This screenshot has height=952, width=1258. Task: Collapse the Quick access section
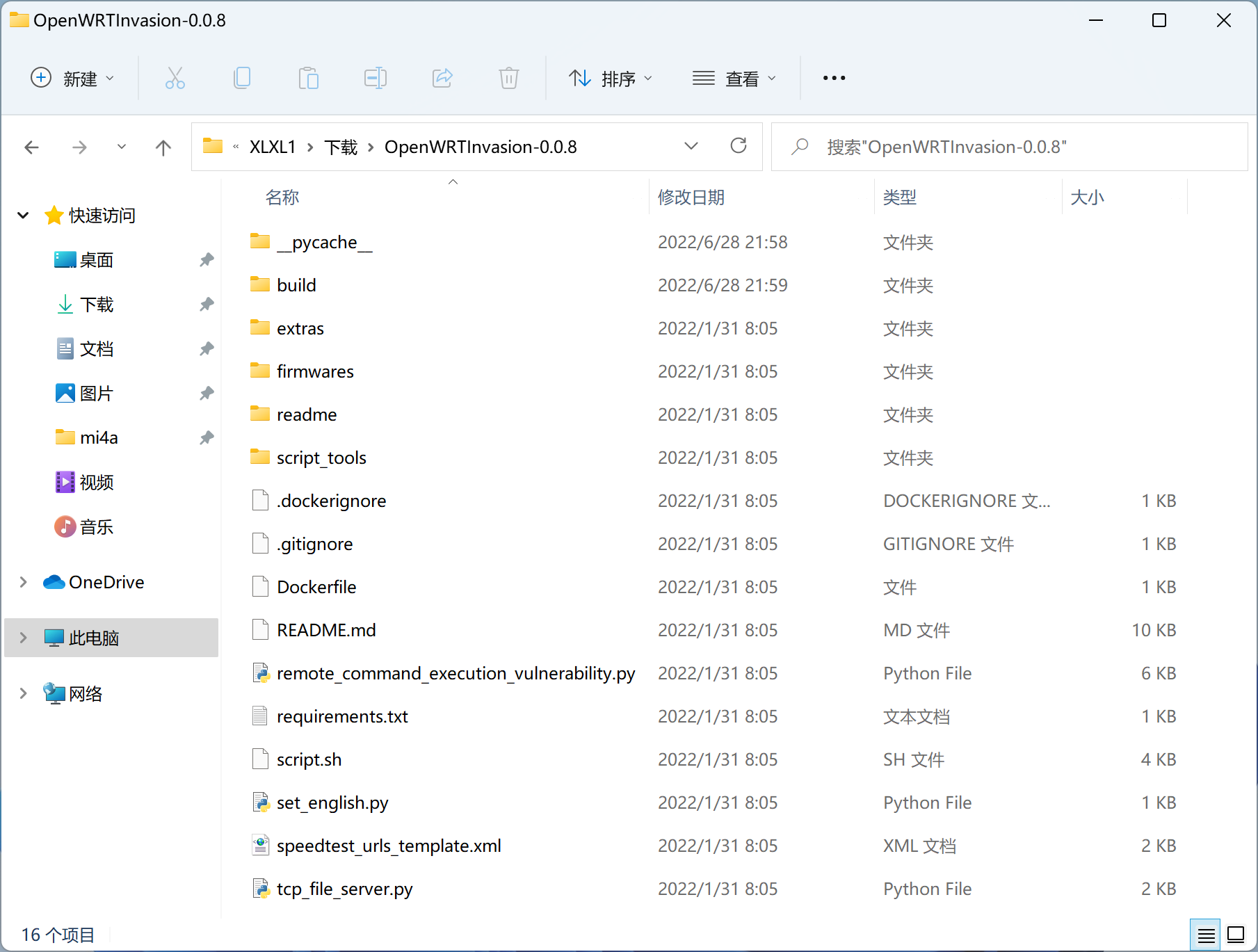pyautogui.click(x=23, y=216)
